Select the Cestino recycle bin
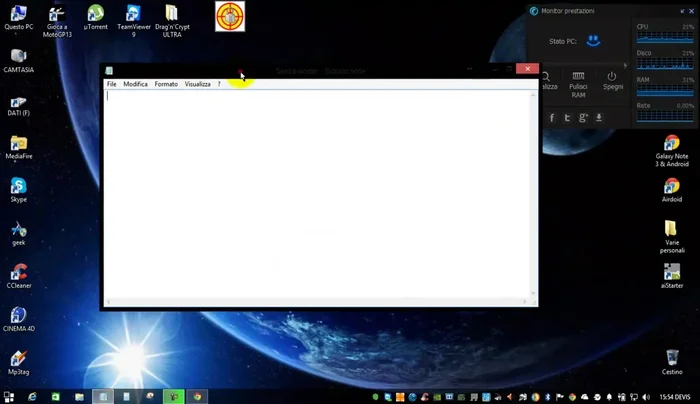This screenshot has width=700, height=404. pos(672,362)
